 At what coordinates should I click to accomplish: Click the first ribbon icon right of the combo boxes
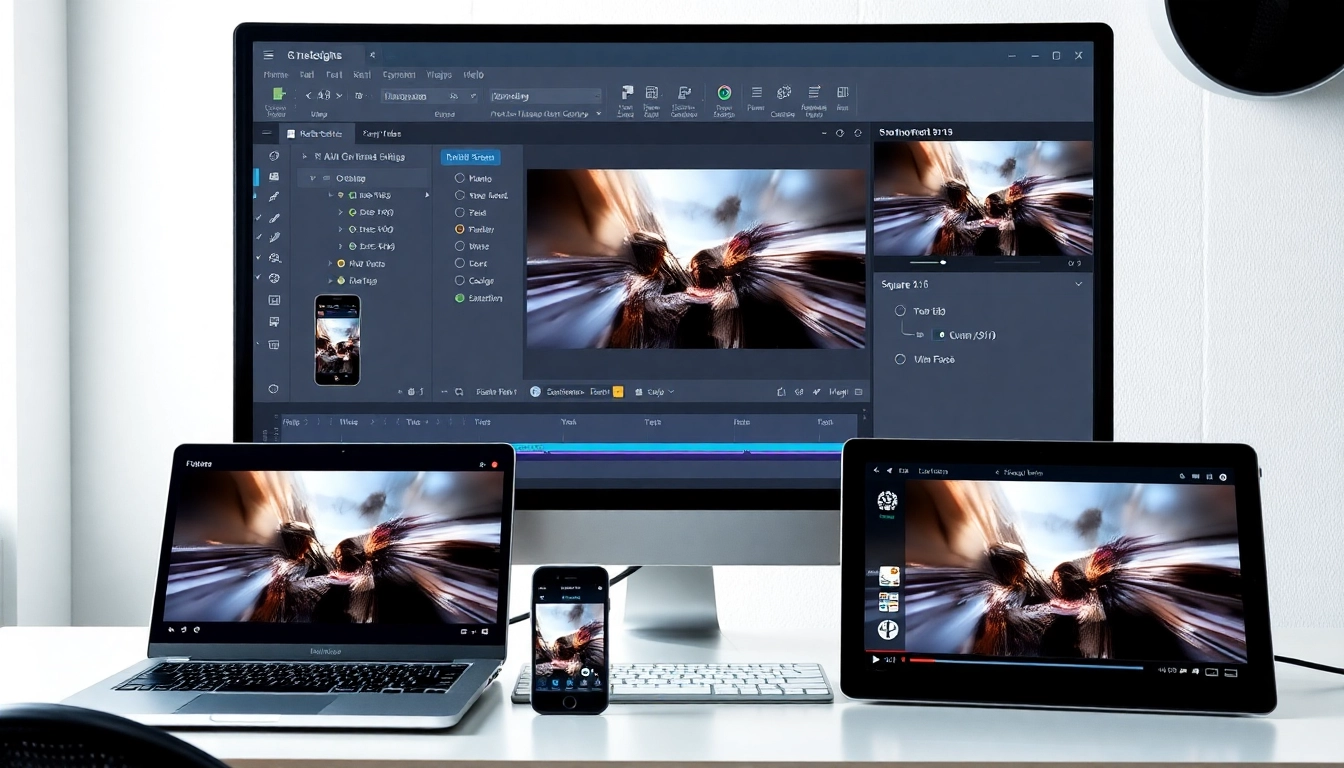627,92
